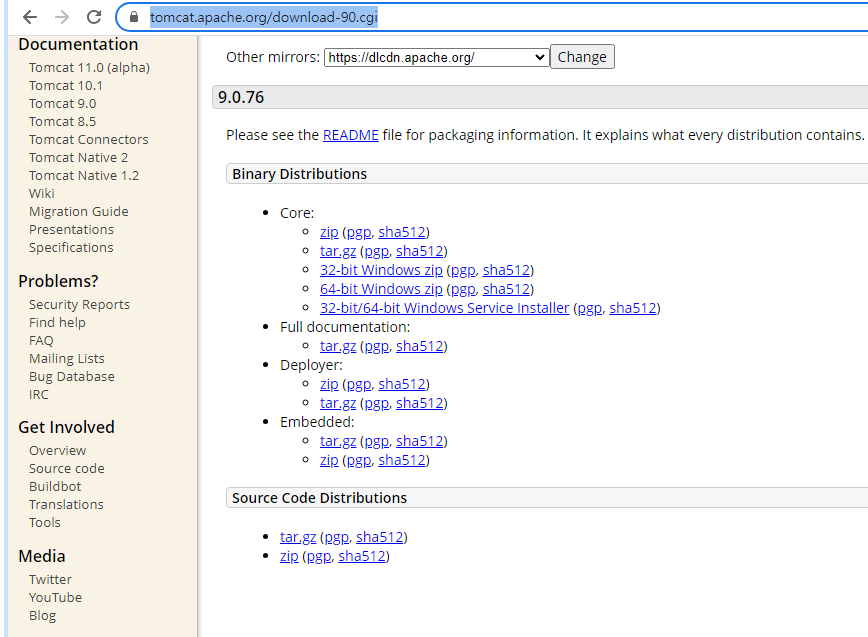Click the Binary Distributions heading
Viewport: 868px width, 637px height.
coord(299,174)
